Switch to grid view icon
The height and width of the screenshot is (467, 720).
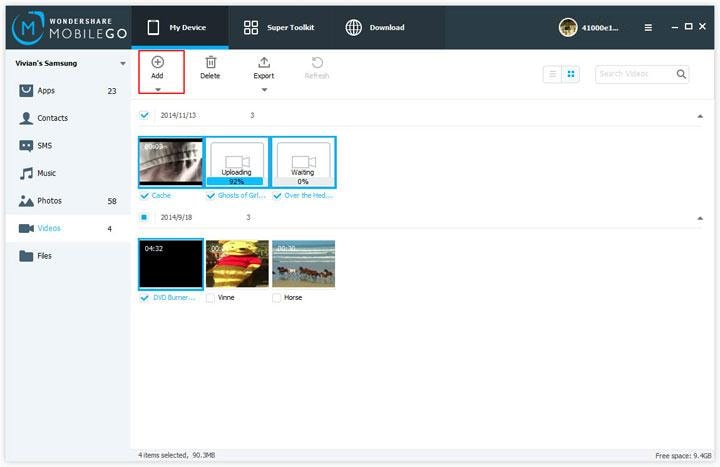click(x=571, y=74)
